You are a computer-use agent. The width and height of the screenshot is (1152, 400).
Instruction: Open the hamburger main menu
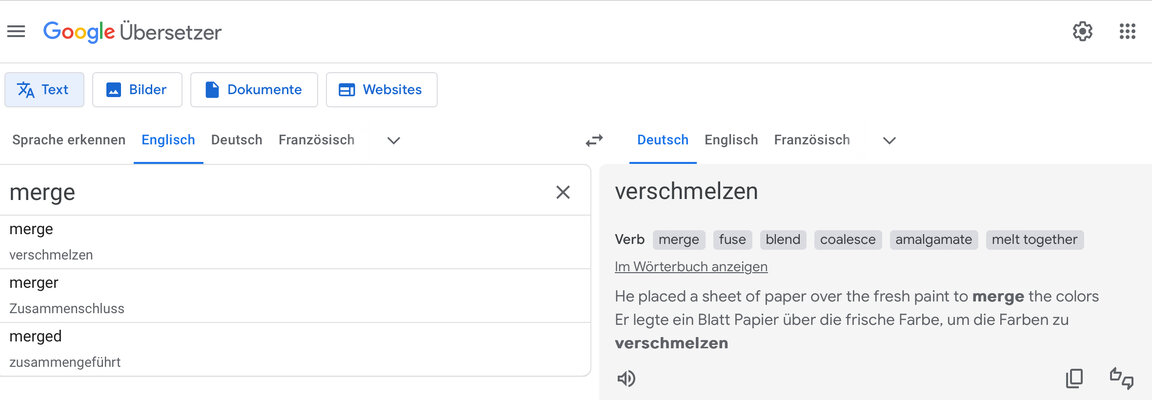(x=16, y=32)
